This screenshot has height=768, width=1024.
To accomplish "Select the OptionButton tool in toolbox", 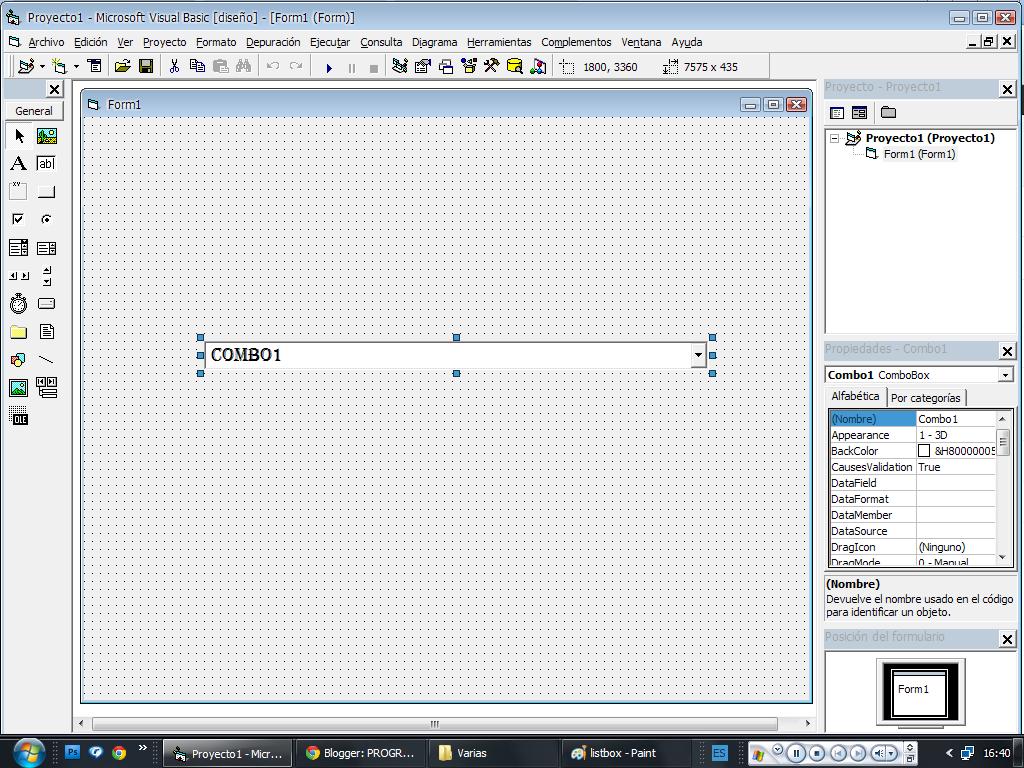I will 47,219.
